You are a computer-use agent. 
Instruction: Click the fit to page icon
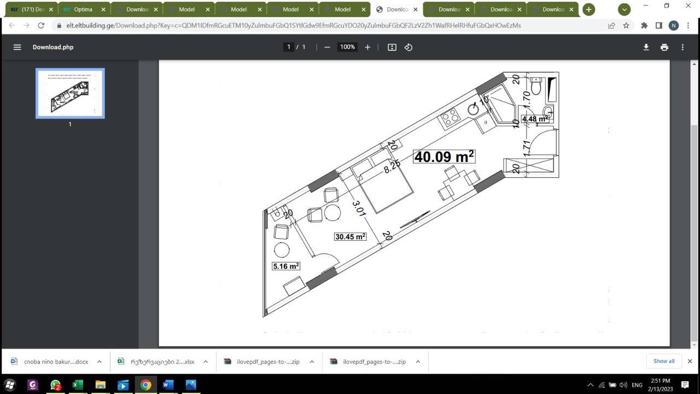pyautogui.click(x=392, y=47)
